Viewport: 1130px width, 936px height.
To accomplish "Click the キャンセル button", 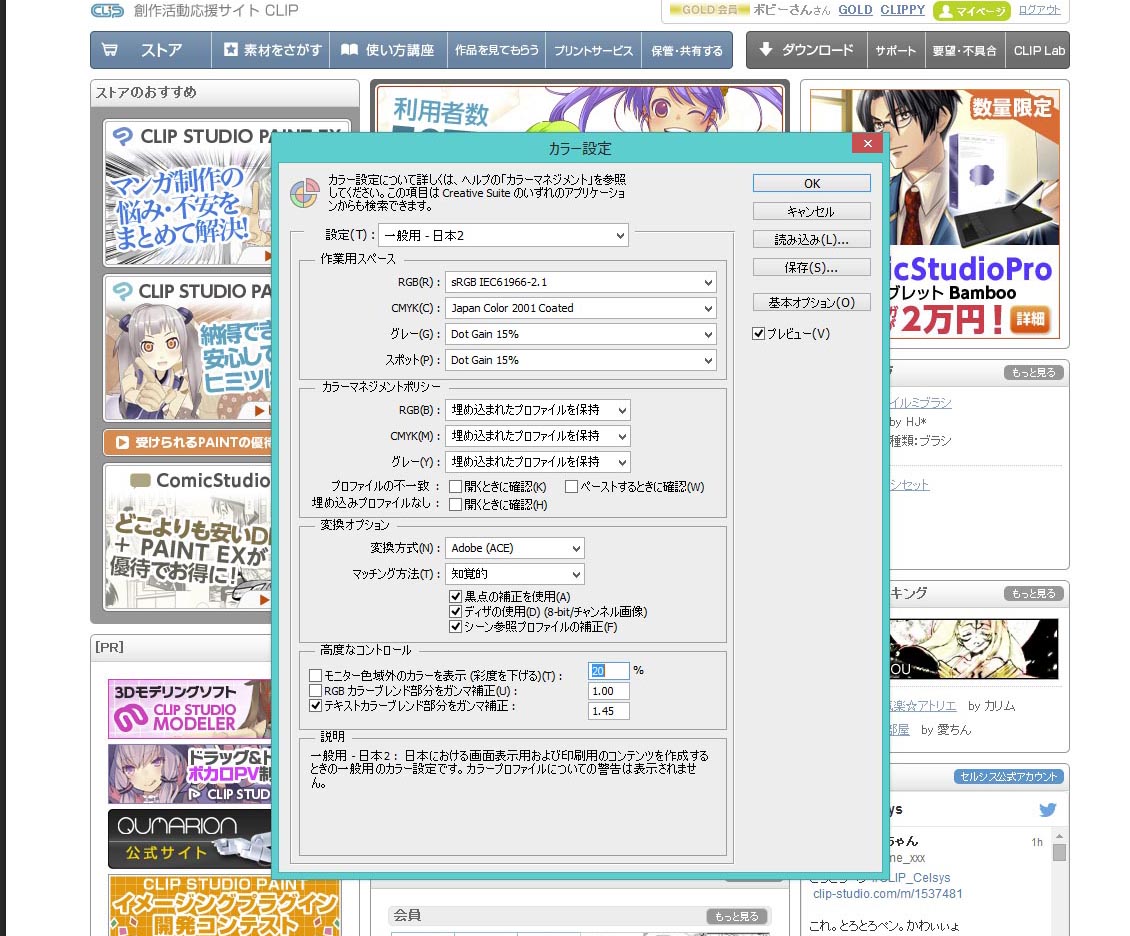I will (x=811, y=211).
